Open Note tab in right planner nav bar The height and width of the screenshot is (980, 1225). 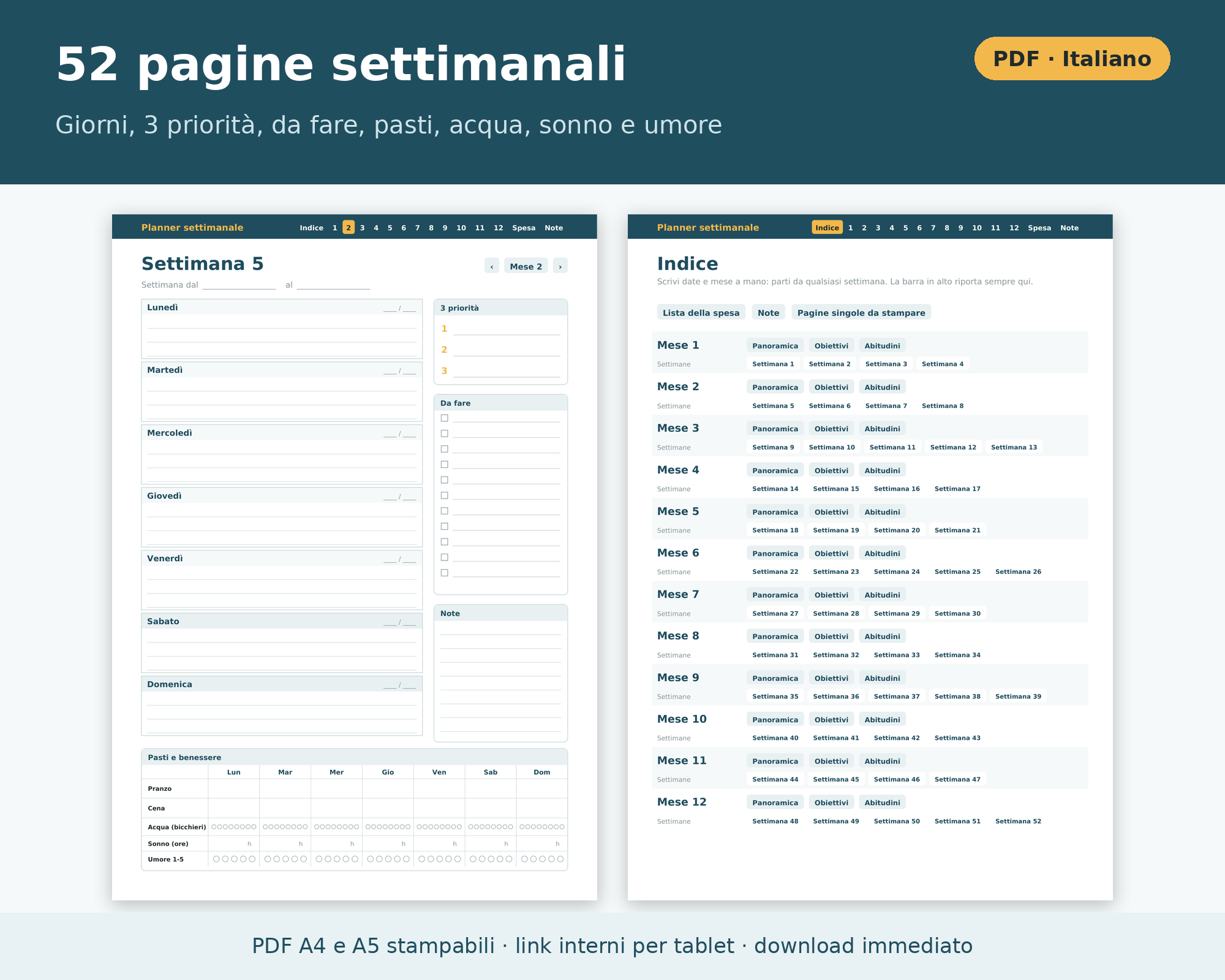(1069, 227)
